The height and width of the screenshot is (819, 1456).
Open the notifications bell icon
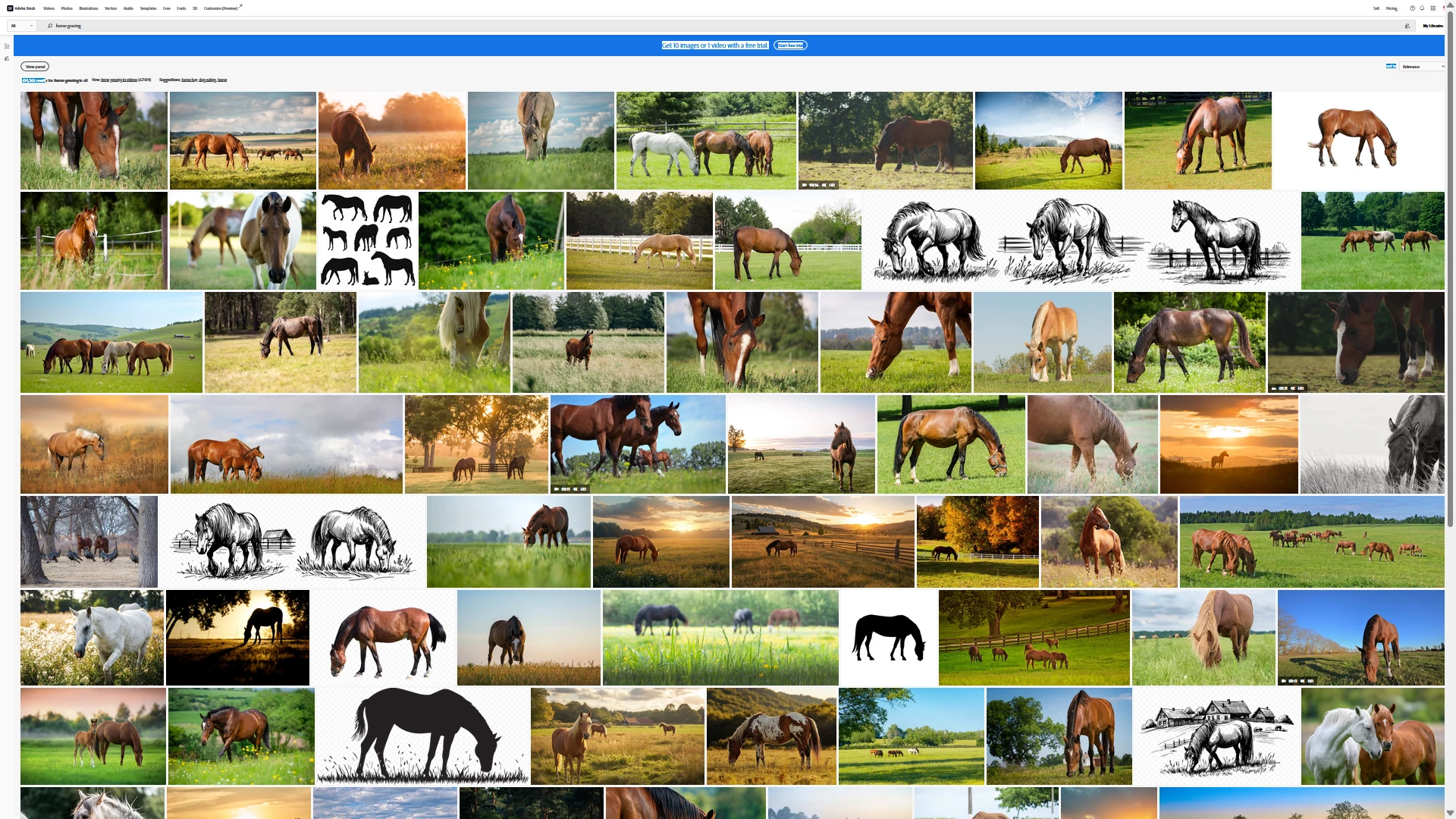(x=1422, y=8)
